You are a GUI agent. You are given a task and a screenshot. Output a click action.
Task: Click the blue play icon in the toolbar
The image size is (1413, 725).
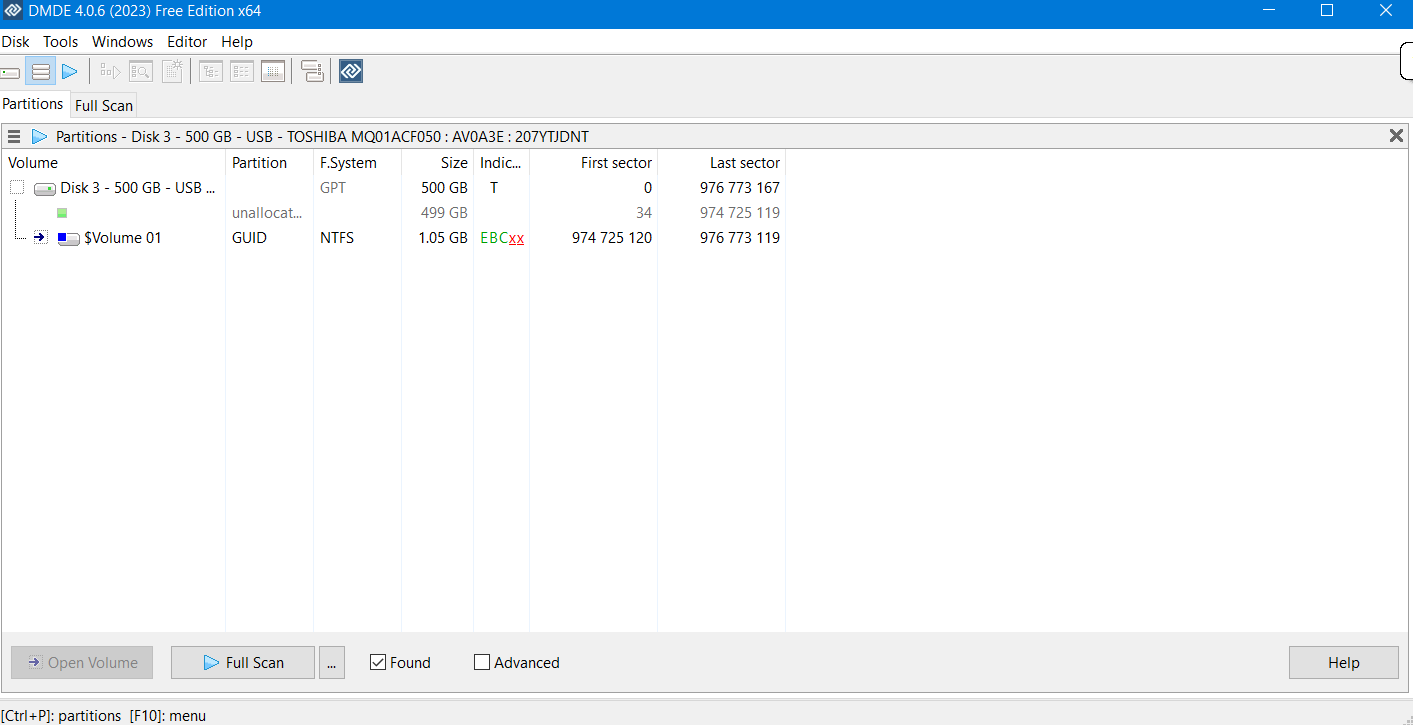pos(69,72)
